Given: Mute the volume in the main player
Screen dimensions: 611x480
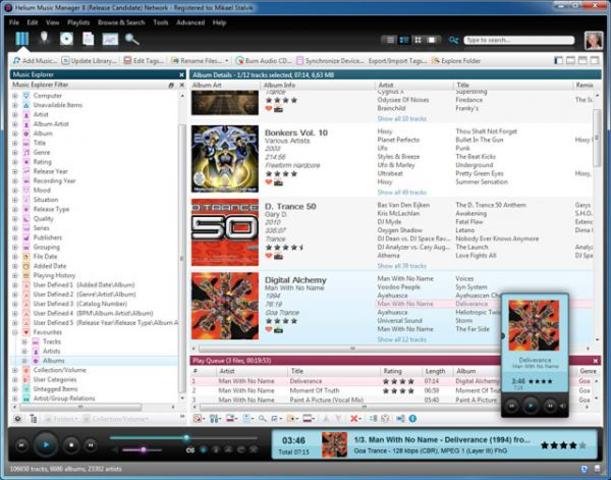Looking at the screenshot, I should (x=115, y=450).
